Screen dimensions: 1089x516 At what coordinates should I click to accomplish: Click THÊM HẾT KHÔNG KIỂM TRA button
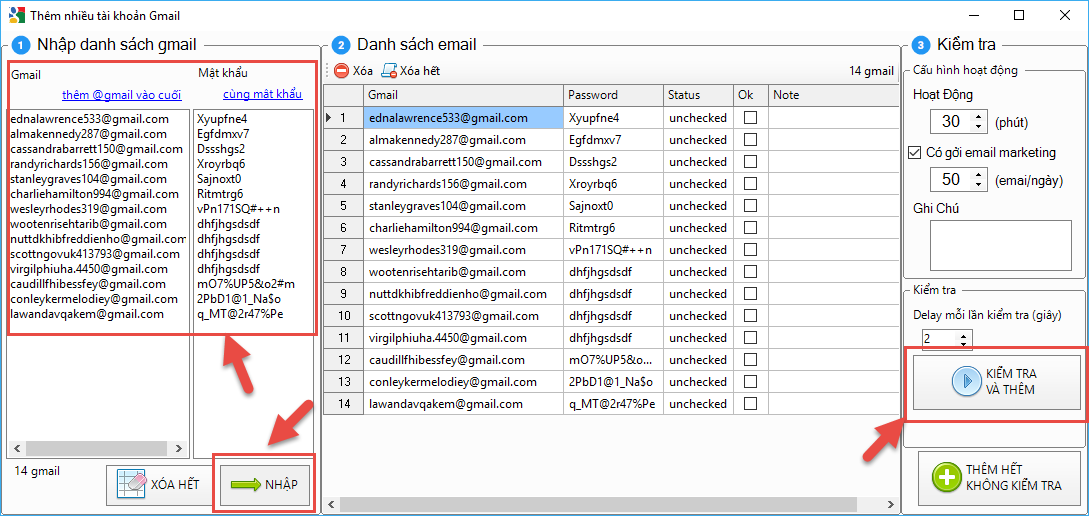tap(997, 477)
